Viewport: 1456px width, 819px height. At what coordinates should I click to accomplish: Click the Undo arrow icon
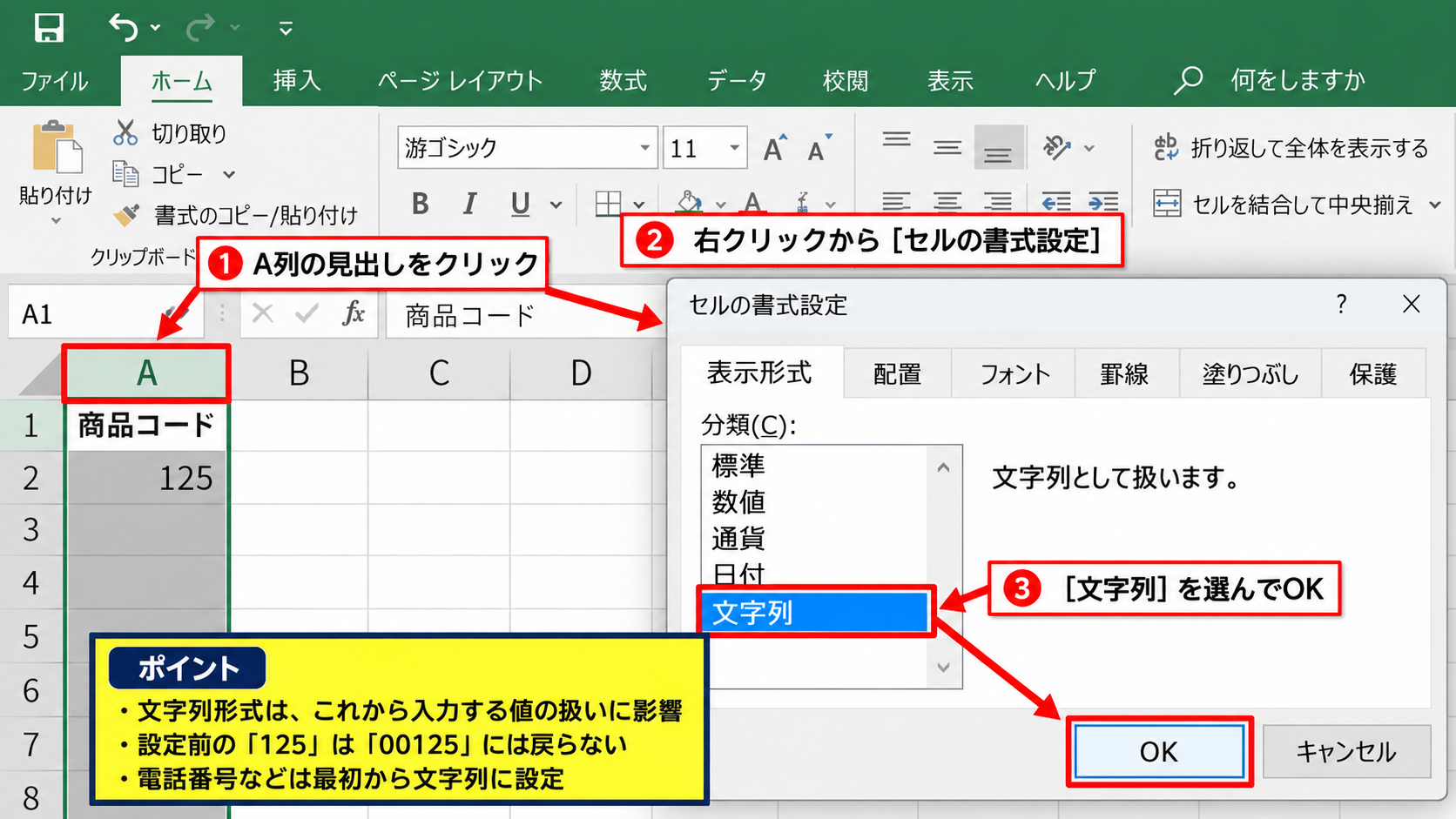pyautogui.click(x=124, y=28)
